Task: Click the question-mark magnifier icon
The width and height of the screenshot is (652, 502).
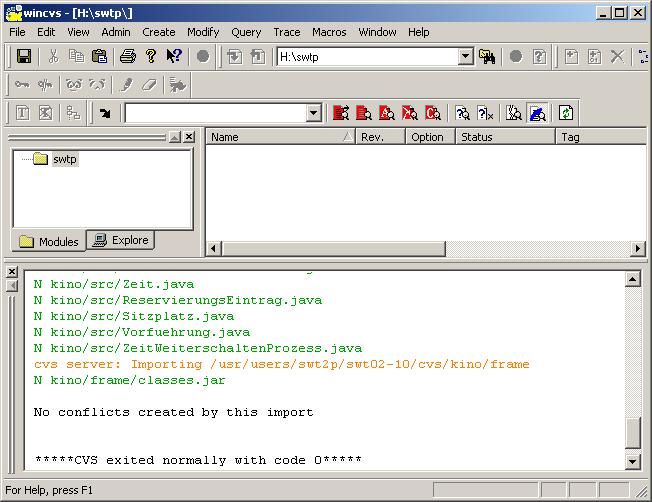Action: coord(462,113)
